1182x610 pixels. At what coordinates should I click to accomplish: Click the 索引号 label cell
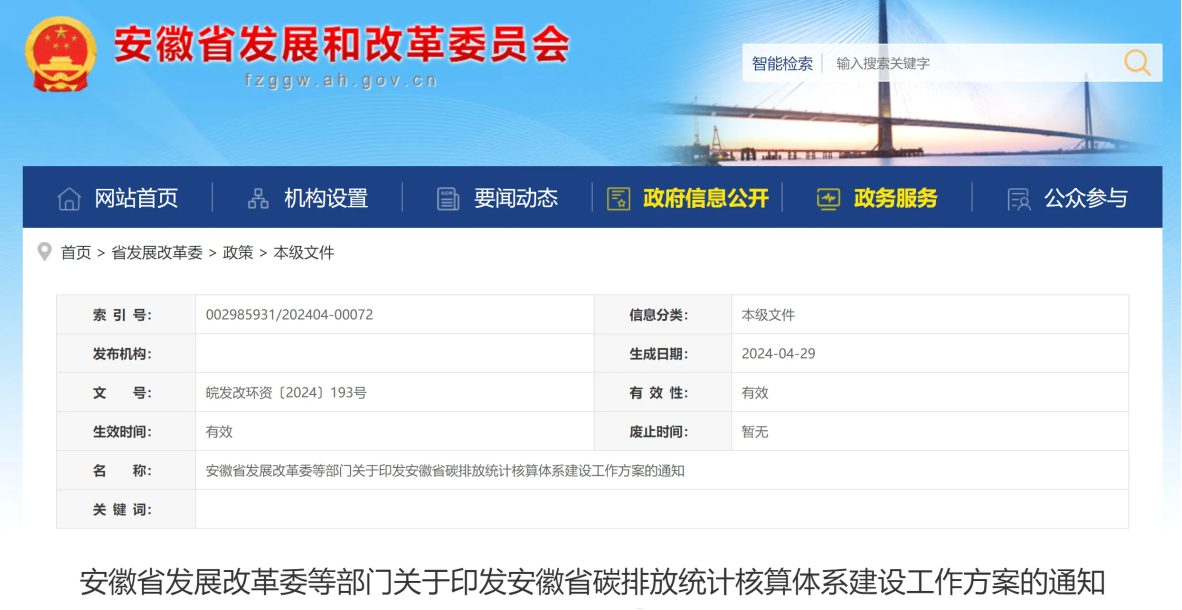[126, 314]
